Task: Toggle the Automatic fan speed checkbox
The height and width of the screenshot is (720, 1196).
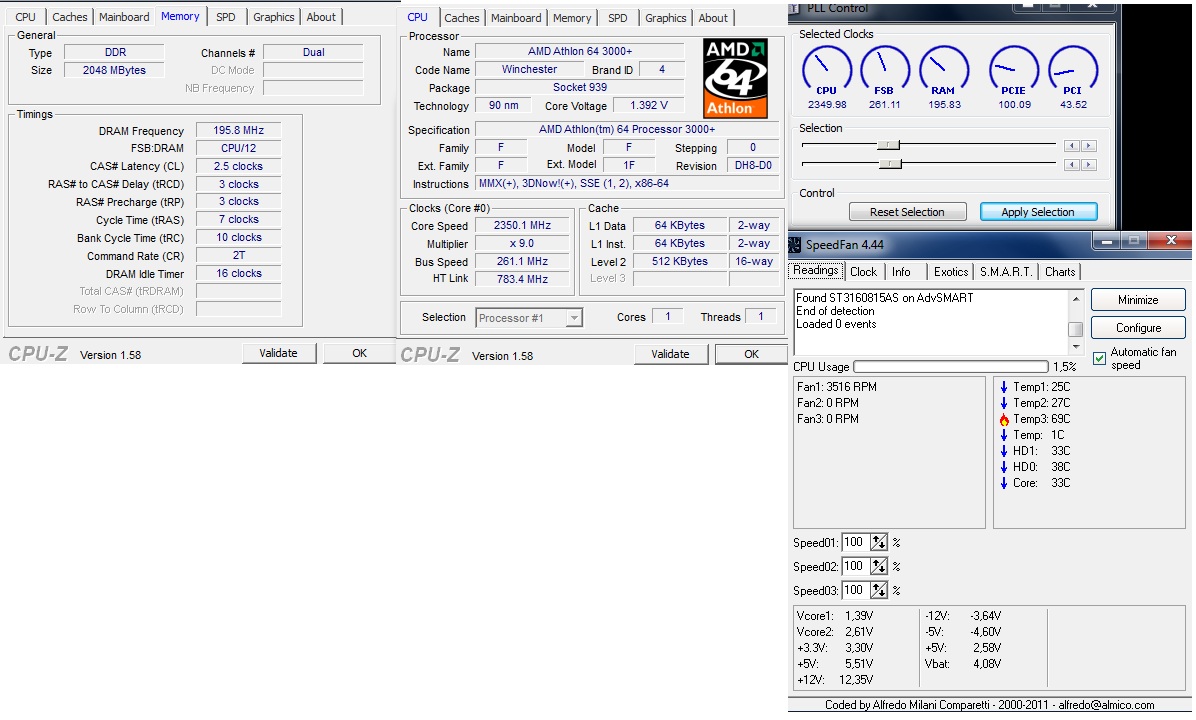Action: pyautogui.click(x=1099, y=358)
